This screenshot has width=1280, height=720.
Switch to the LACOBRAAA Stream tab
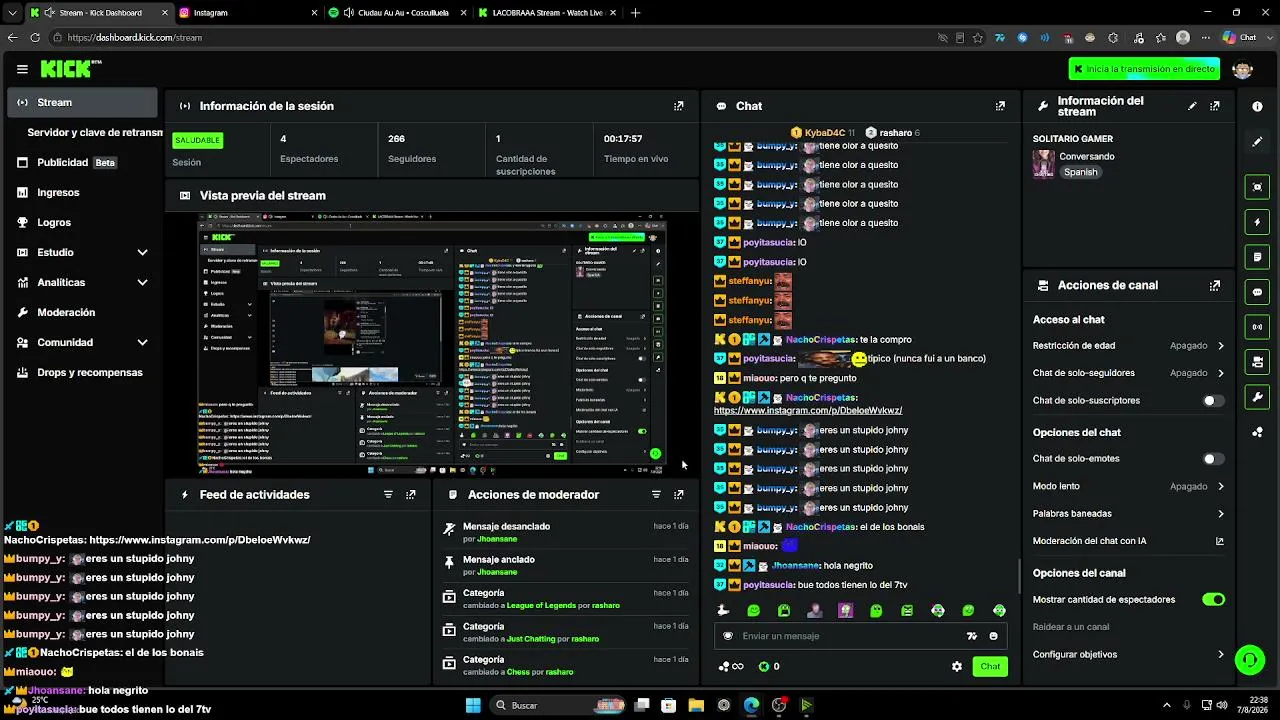(x=546, y=13)
